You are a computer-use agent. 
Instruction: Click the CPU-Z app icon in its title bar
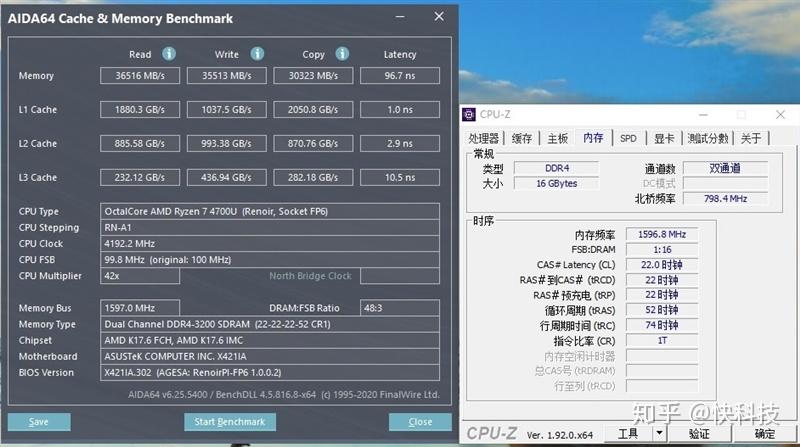coord(469,114)
